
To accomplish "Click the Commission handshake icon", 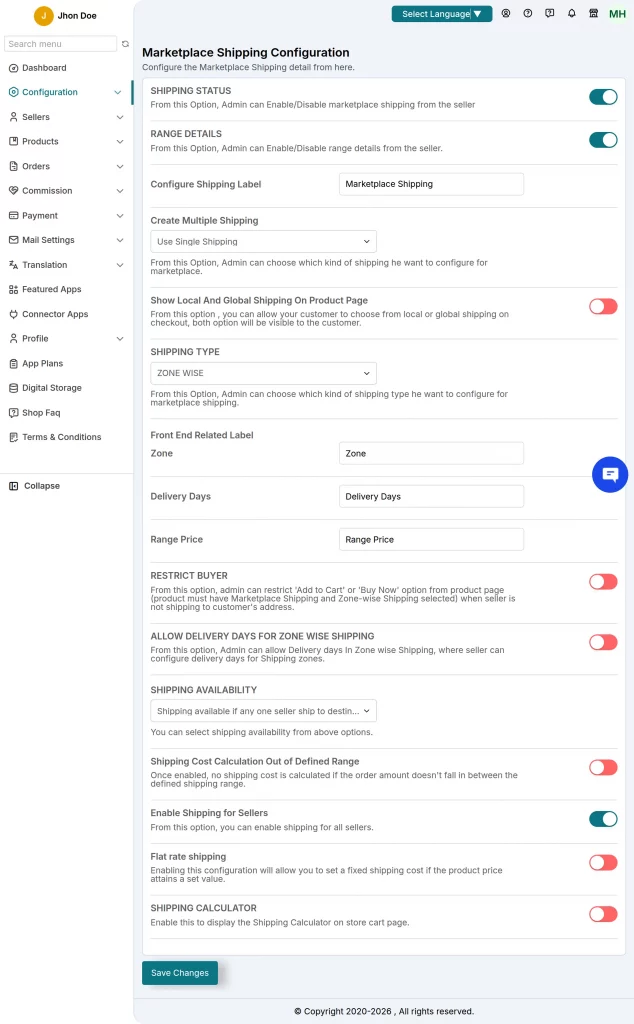I will 13,191.
